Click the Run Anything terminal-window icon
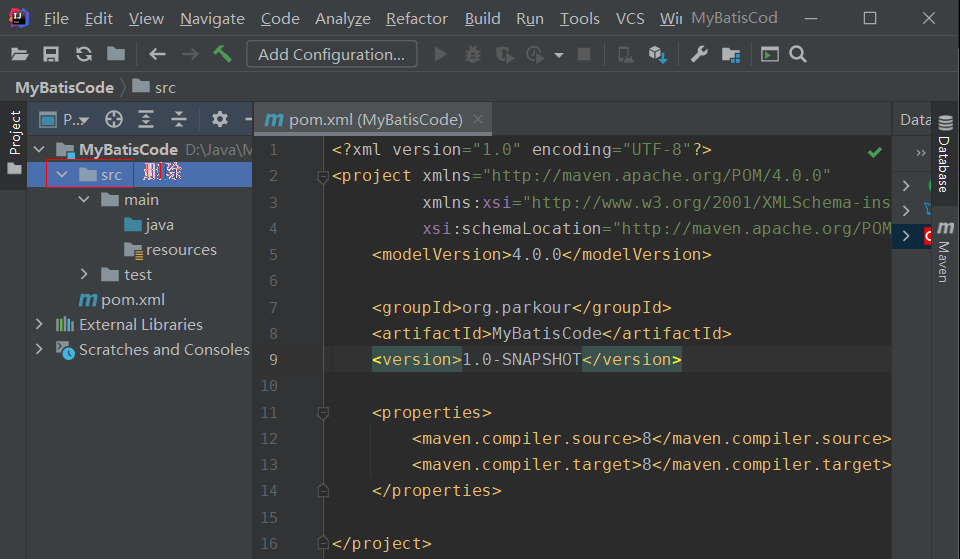Viewport: 960px width, 559px height. point(770,54)
